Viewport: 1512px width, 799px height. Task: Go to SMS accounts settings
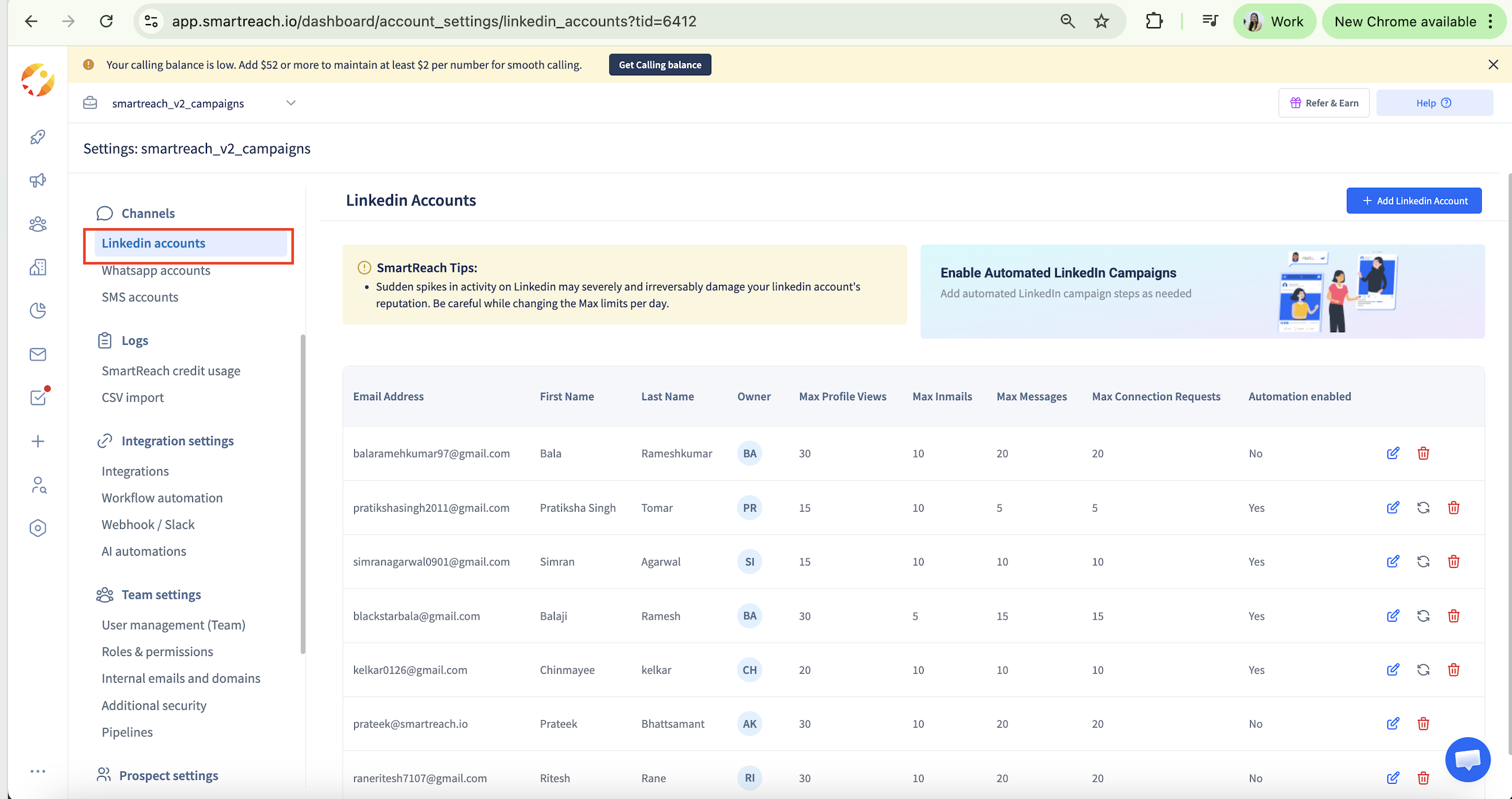(x=140, y=297)
